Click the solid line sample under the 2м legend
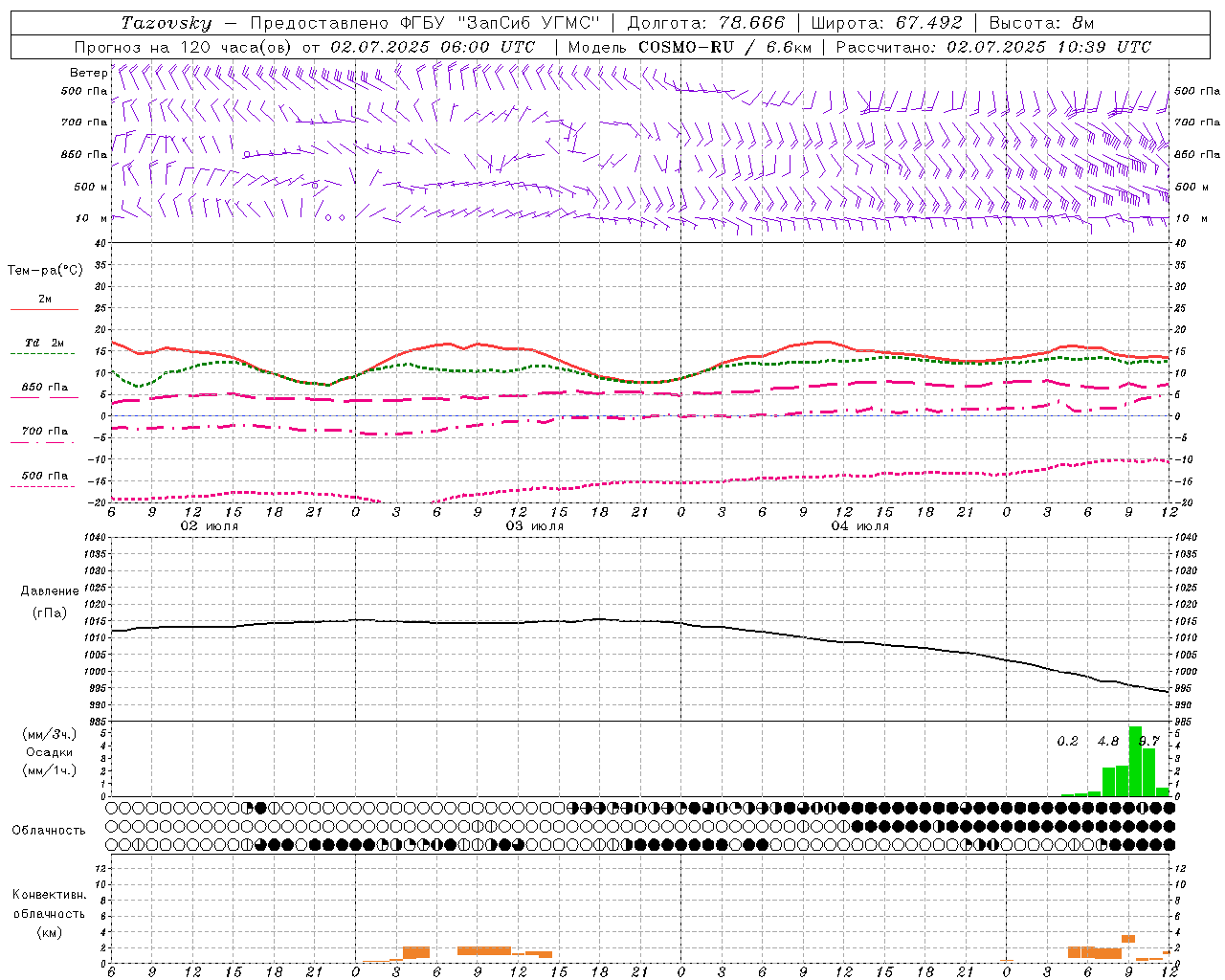This screenshot has width=1225, height=980. click(45, 310)
